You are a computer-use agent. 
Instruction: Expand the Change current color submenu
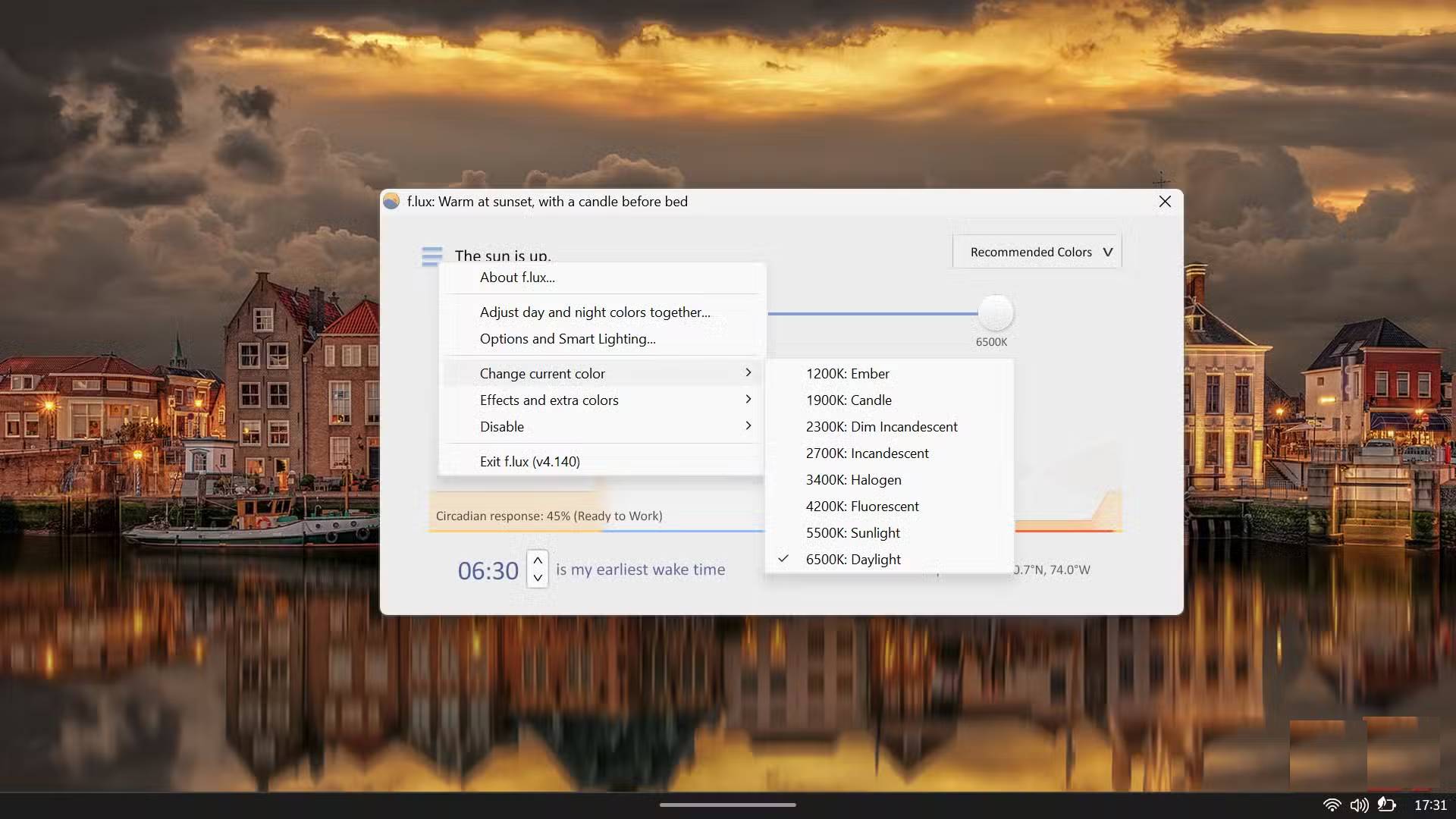click(541, 372)
